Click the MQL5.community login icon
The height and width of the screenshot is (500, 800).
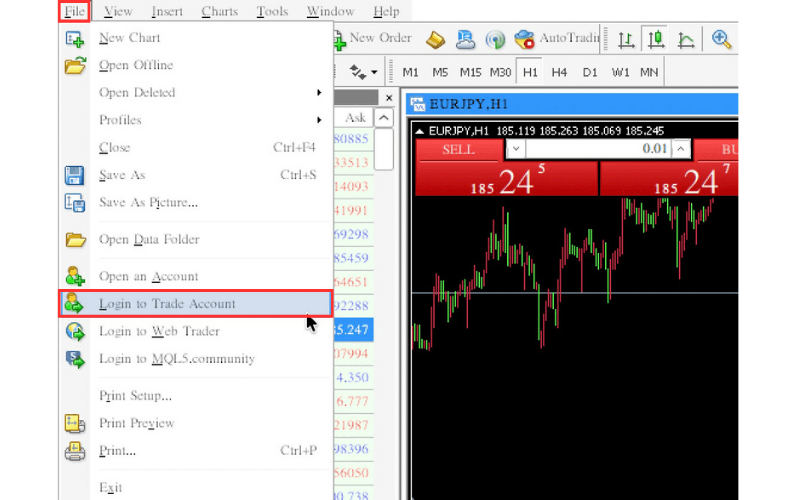point(76,359)
